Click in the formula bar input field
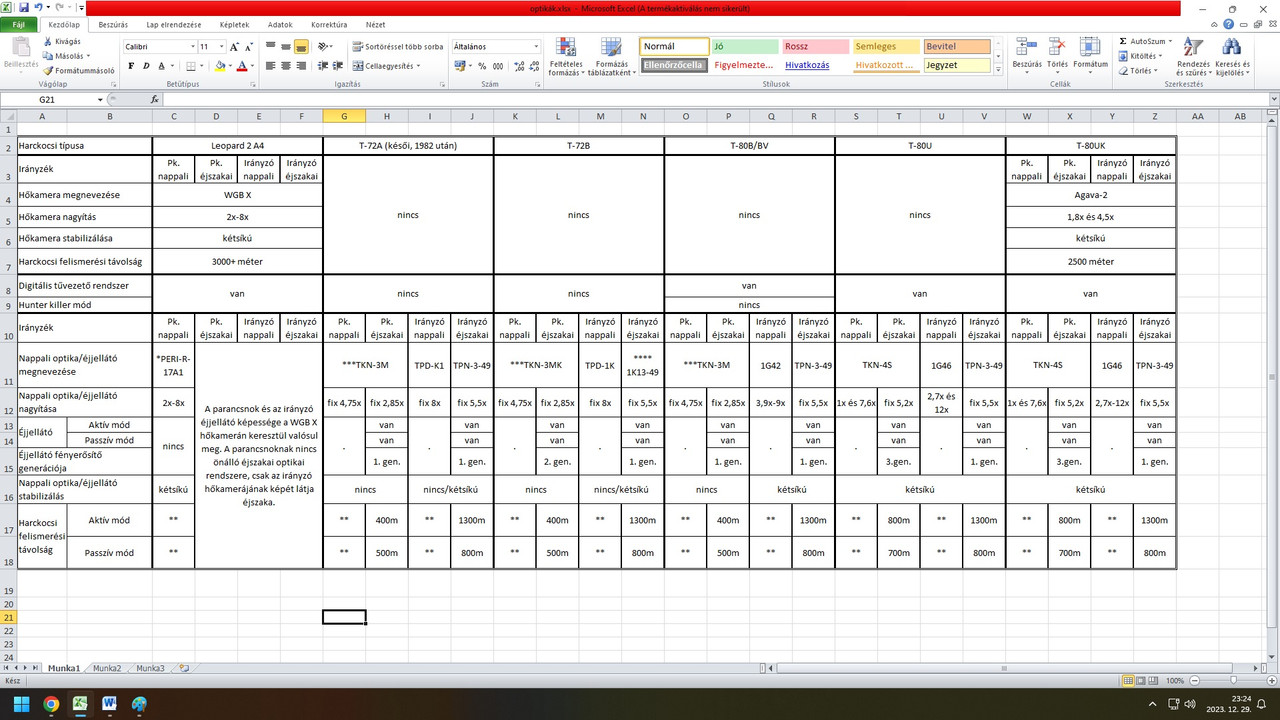Screen dimensions: 1280x720 pyautogui.click(x=714, y=100)
